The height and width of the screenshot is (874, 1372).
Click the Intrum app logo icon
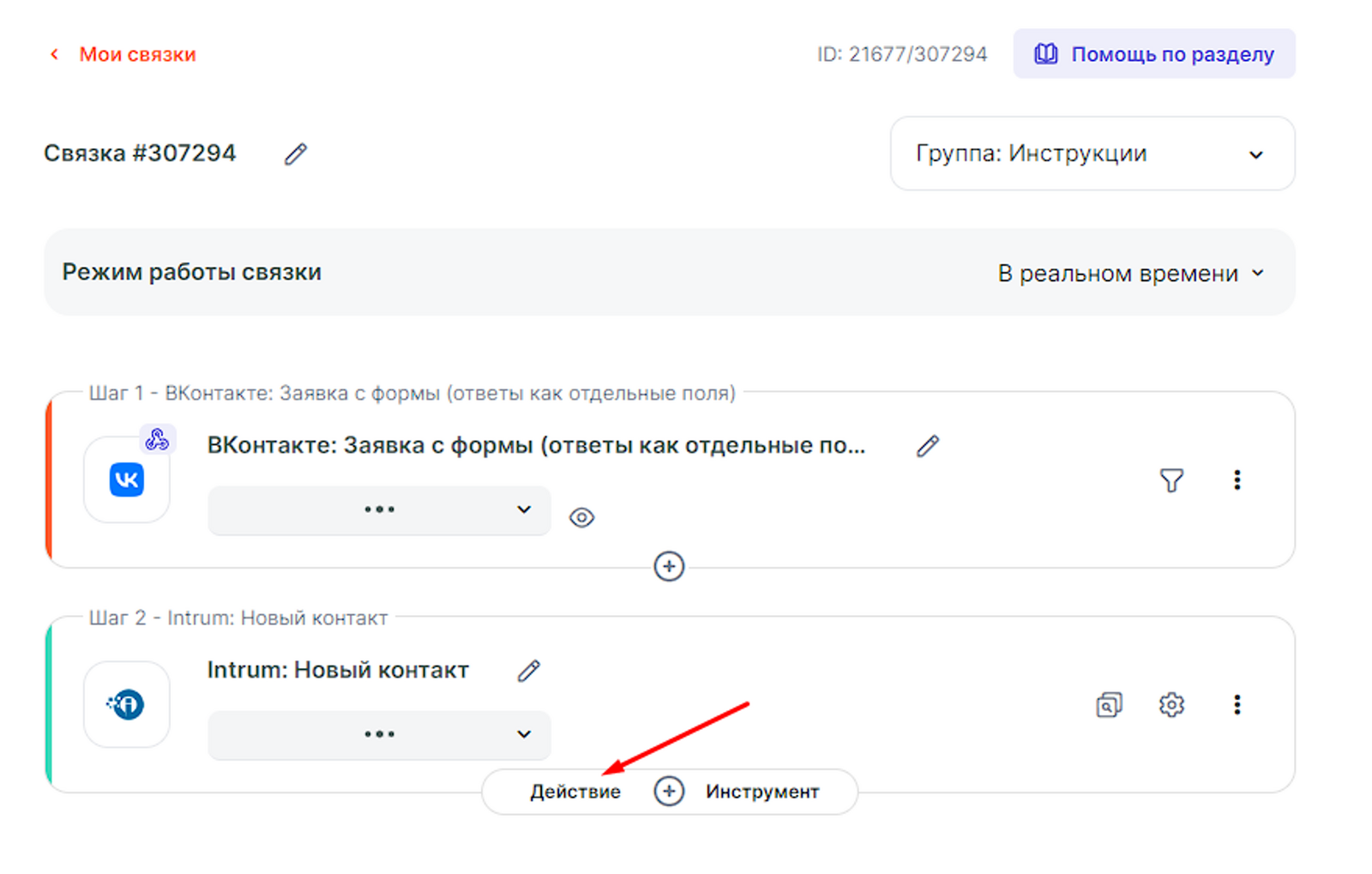point(127,705)
